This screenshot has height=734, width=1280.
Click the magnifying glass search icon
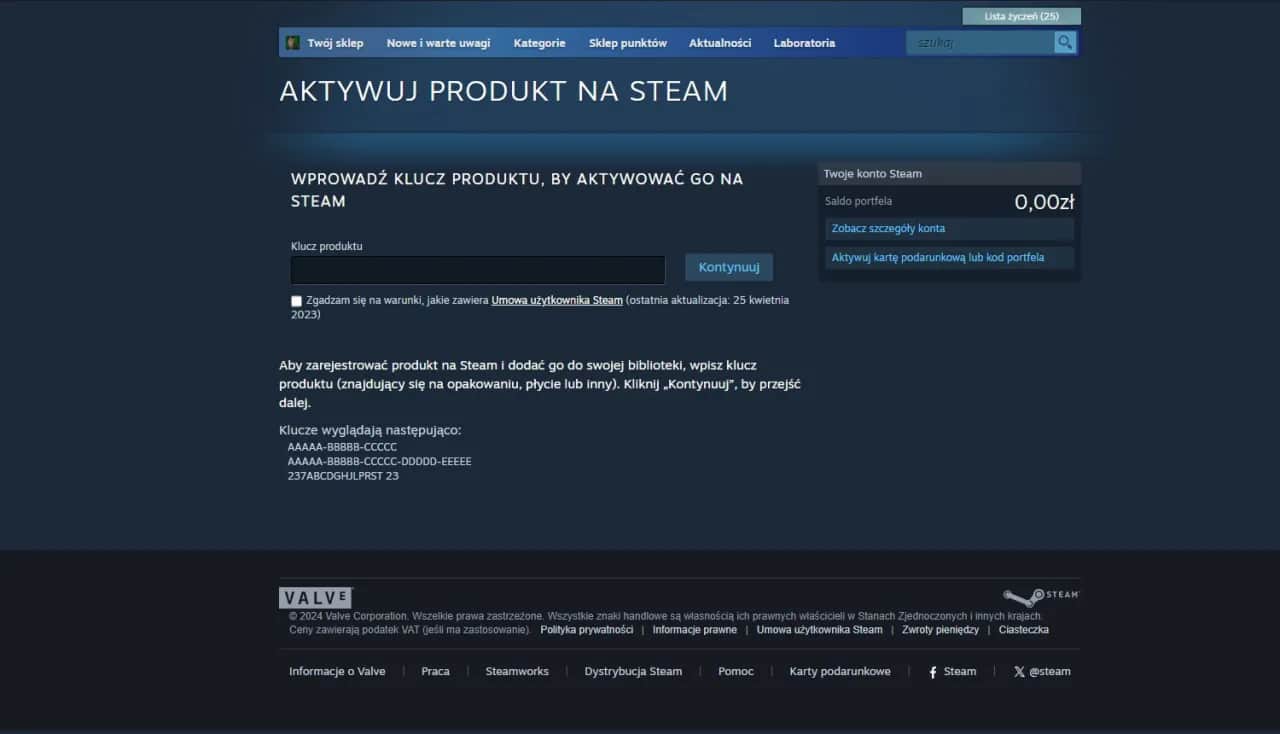[1064, 42]
